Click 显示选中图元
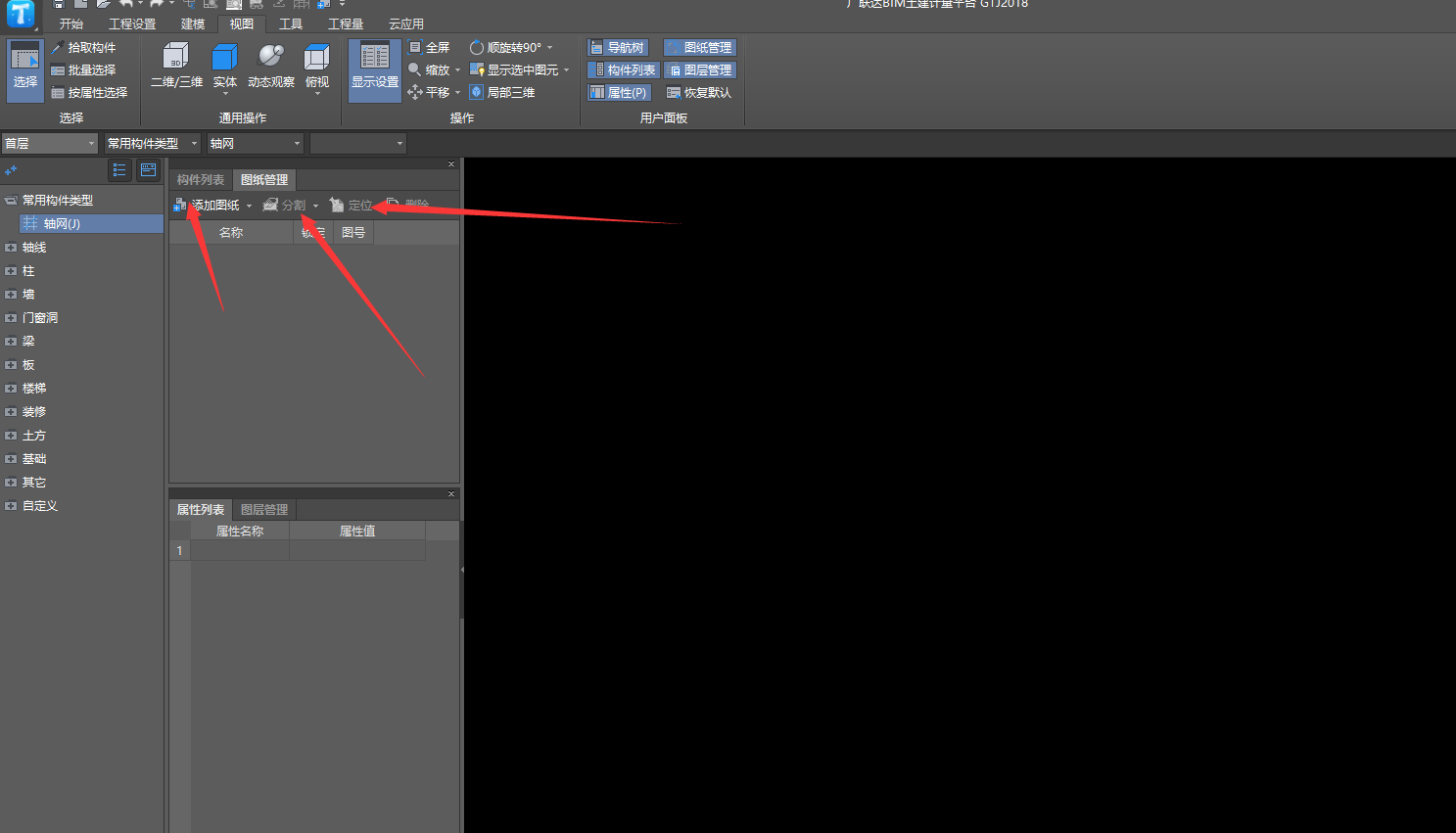The width and height of the screenshot is (1456, 833). point(515,69)
